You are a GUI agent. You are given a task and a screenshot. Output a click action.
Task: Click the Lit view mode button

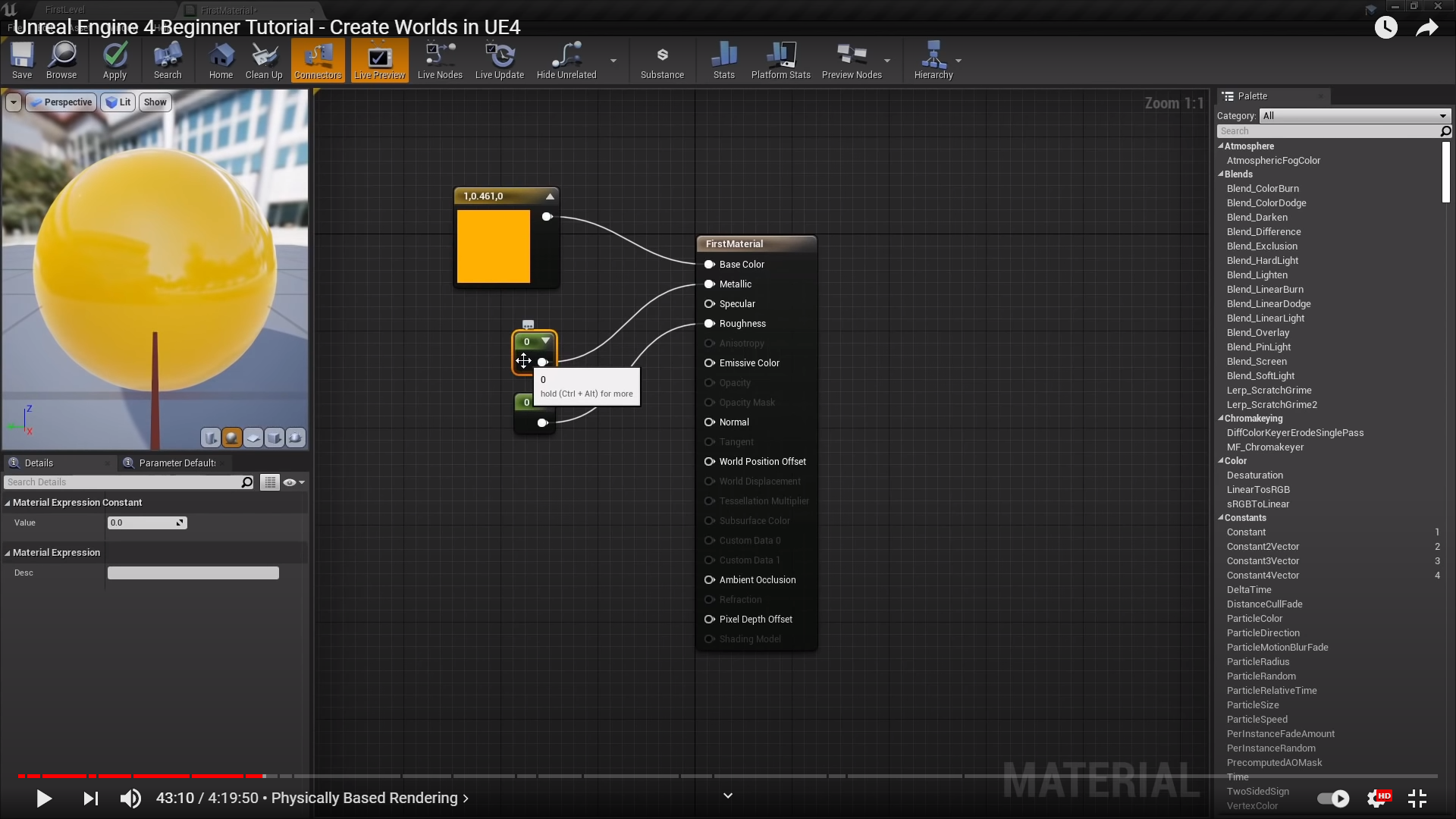click(x=118, y=102)
